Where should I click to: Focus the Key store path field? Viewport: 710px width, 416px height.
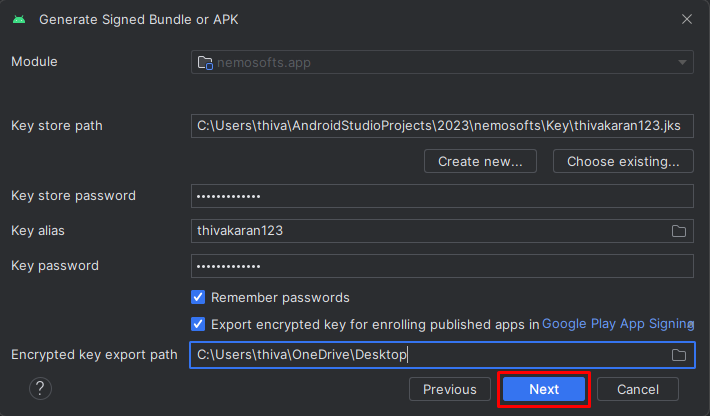click(442, 126)
